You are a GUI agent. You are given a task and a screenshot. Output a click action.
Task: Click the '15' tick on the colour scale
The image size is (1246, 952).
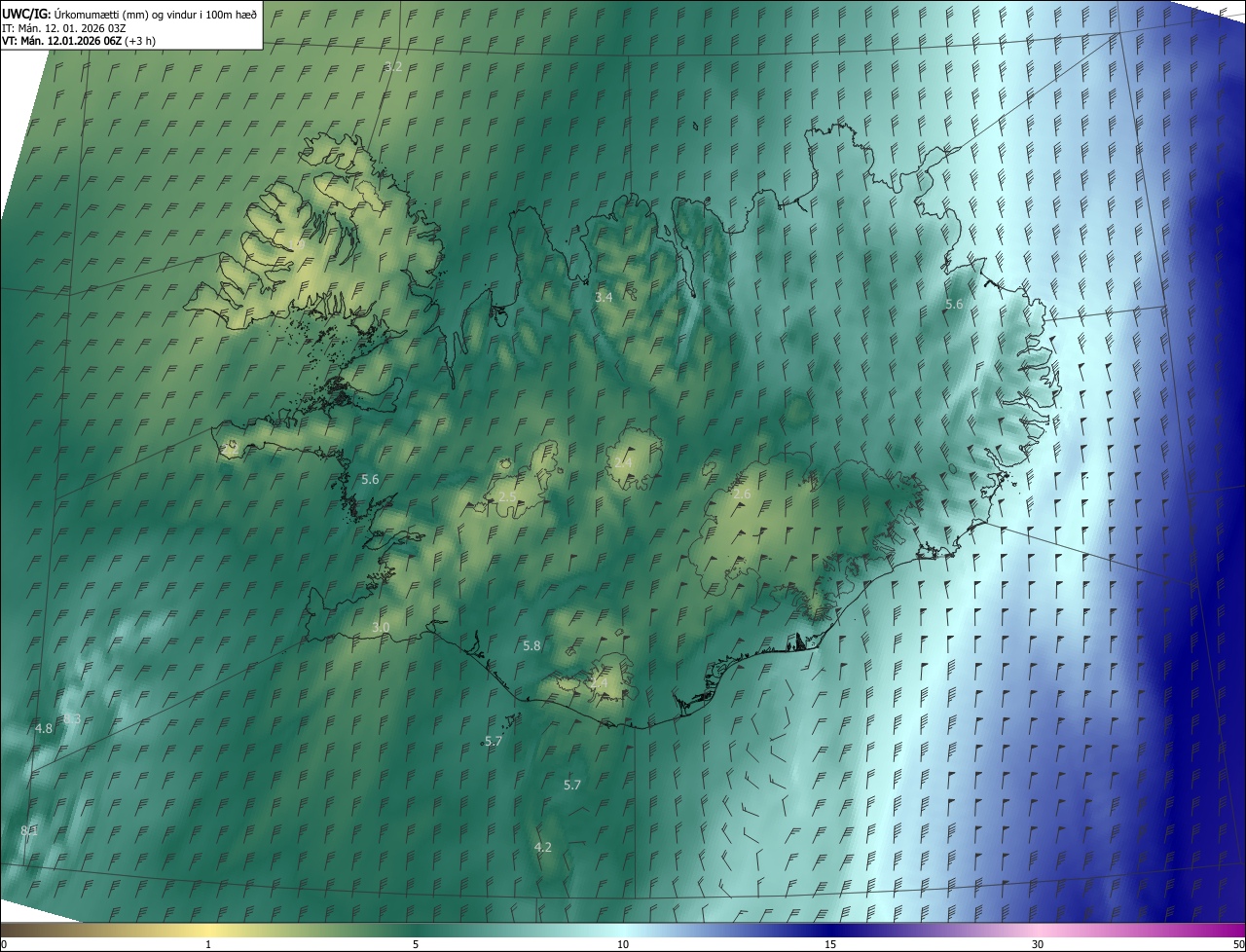[x=830, y=945]
